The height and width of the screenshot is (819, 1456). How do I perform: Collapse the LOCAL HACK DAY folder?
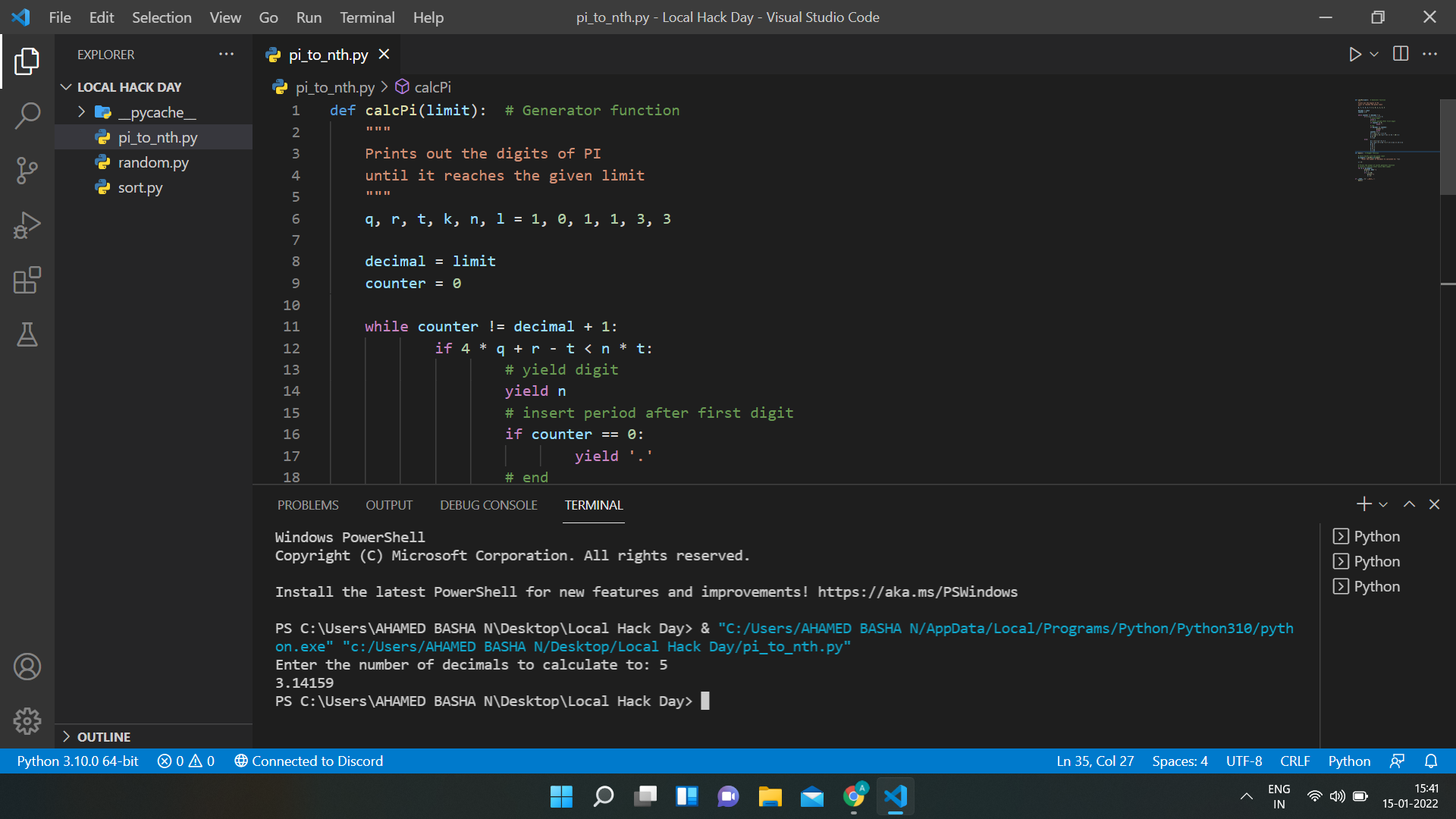click(x=65, y=86)
